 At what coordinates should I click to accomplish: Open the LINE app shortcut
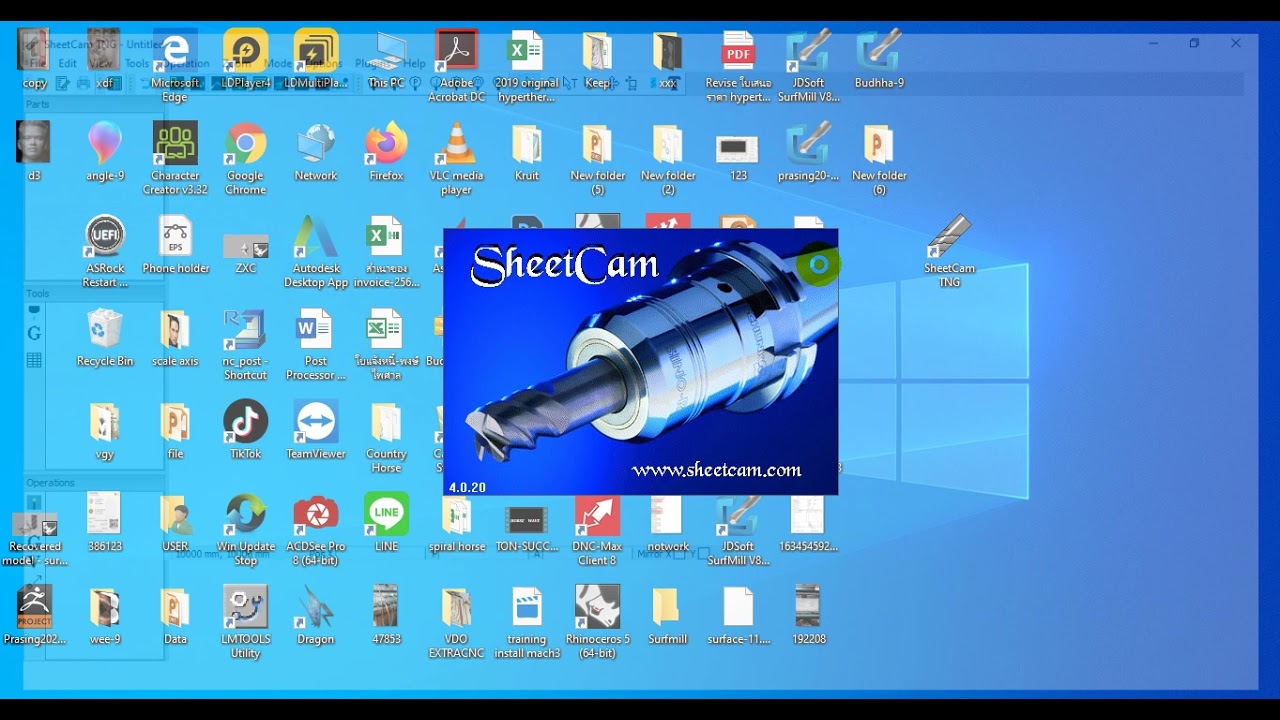point(386,523)
